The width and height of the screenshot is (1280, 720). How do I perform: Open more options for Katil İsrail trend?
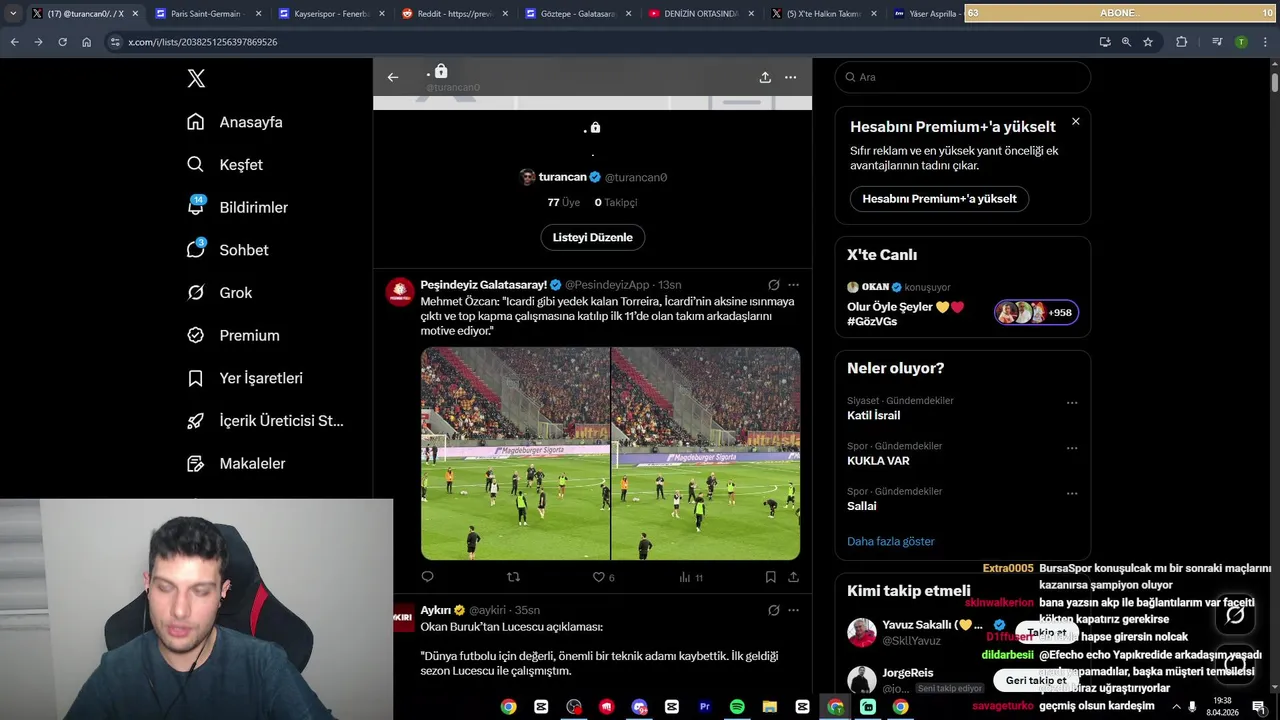tap(1072, 403)
